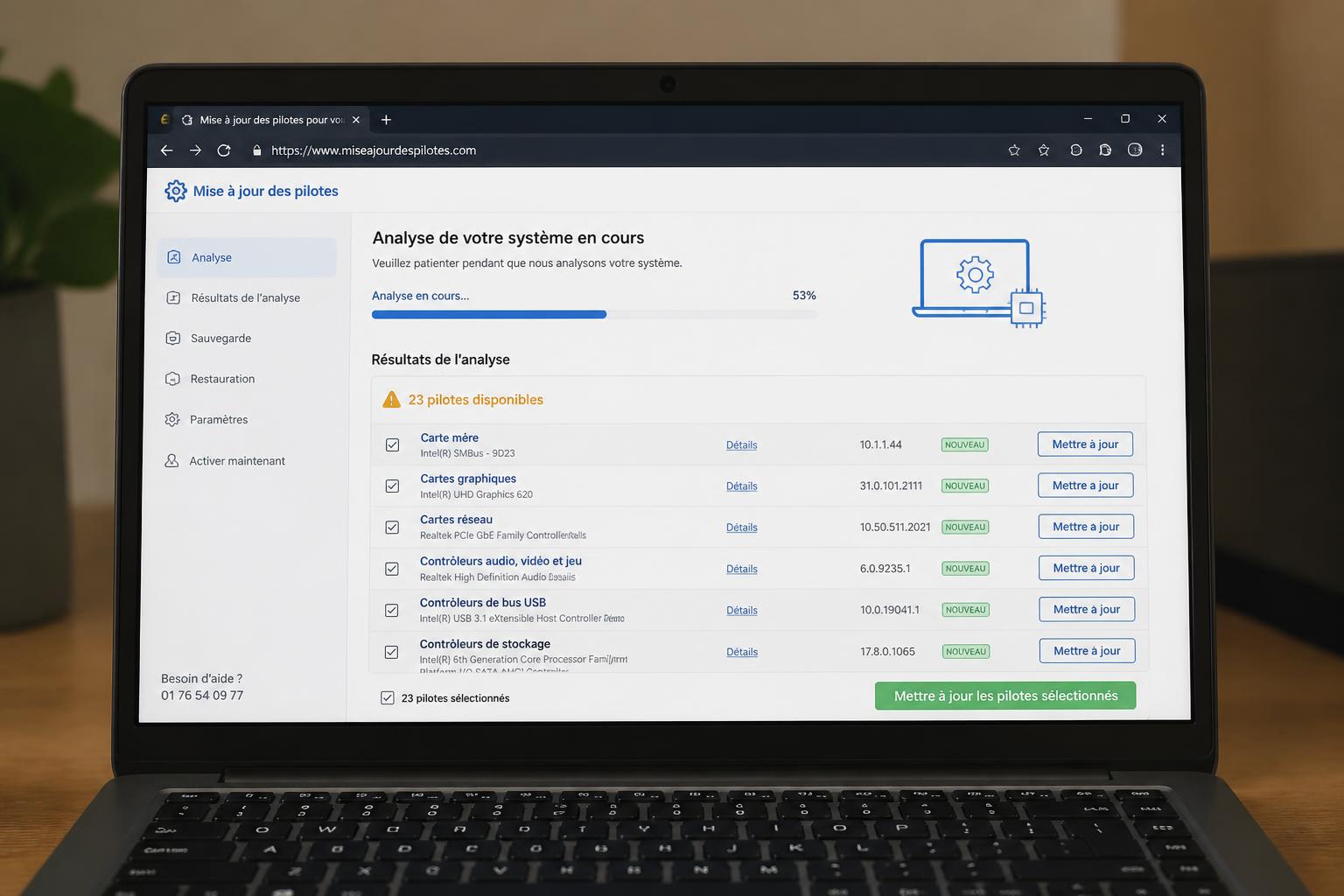
Task: Toggle the Cartes réseau checkbox
Action: point(392,528)
